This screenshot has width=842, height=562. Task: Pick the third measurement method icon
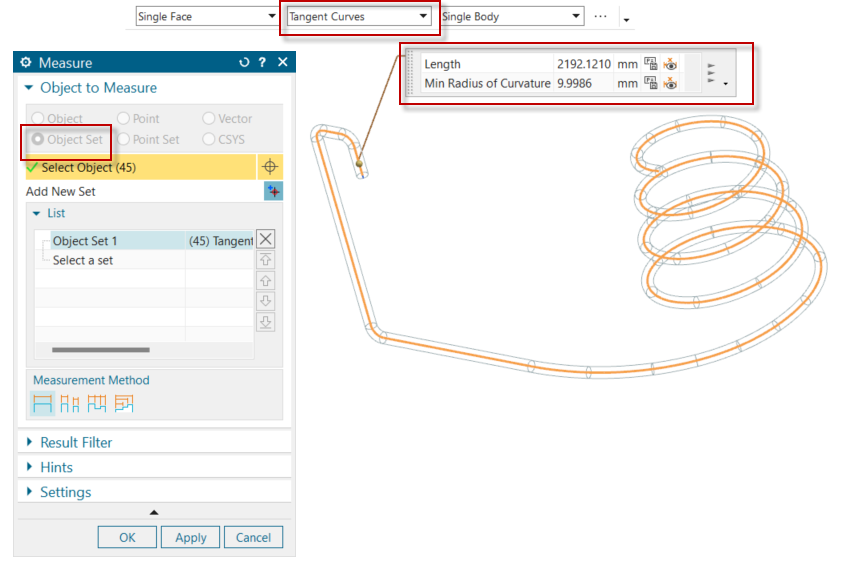[97, 403]
